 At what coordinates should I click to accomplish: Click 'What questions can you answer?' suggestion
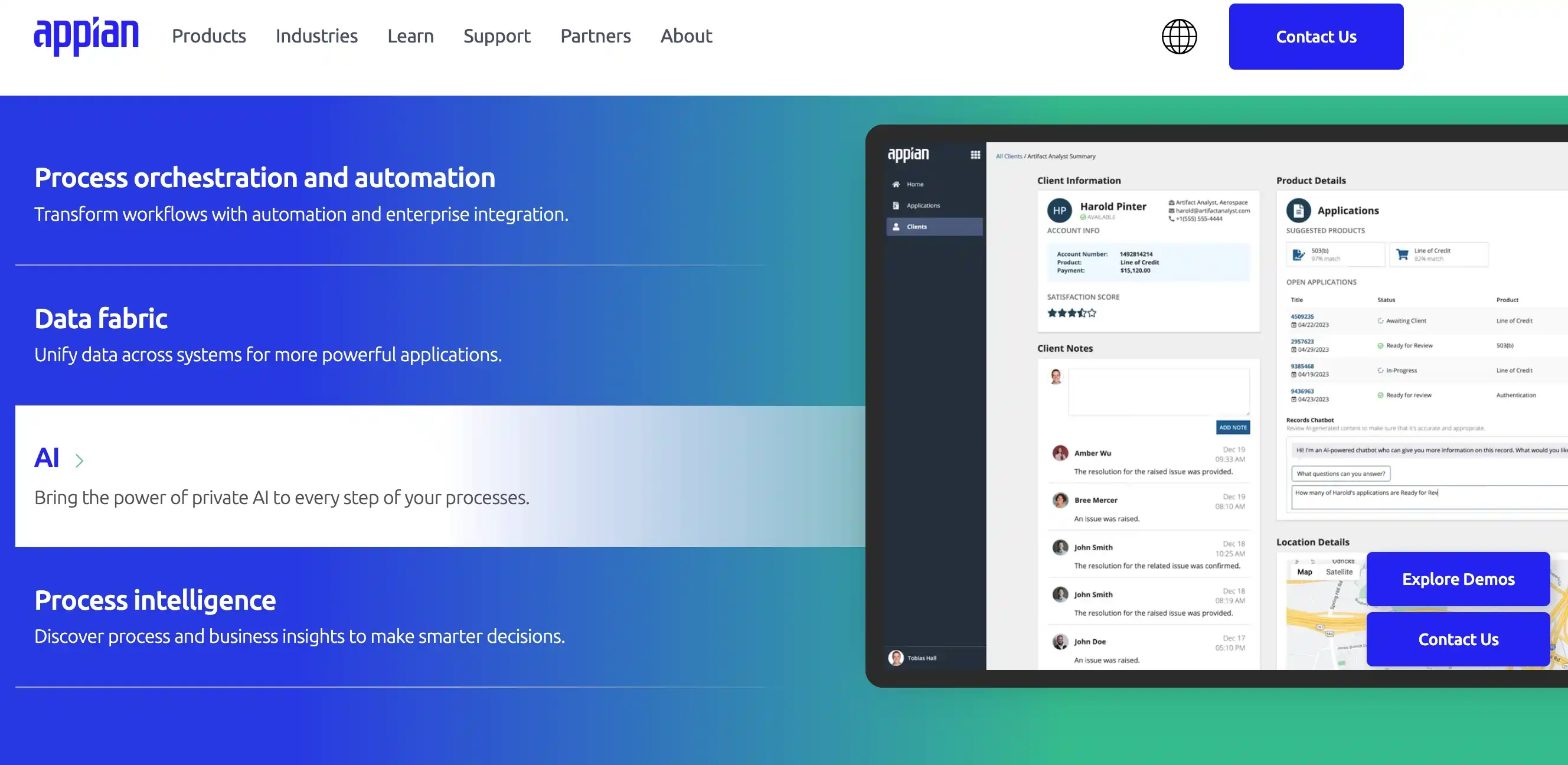coord(1340,473)
